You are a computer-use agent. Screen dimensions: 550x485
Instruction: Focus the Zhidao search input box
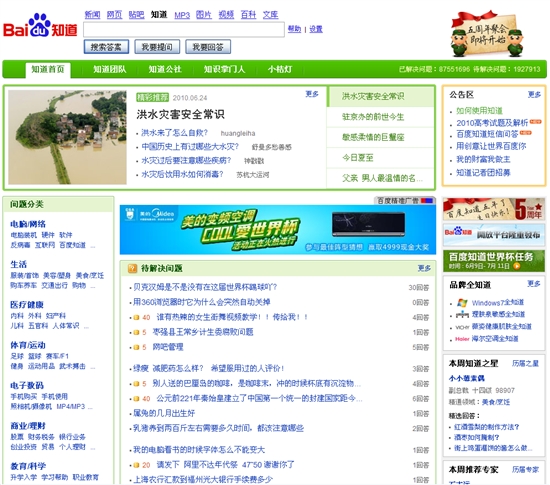(x=184, y=29)
